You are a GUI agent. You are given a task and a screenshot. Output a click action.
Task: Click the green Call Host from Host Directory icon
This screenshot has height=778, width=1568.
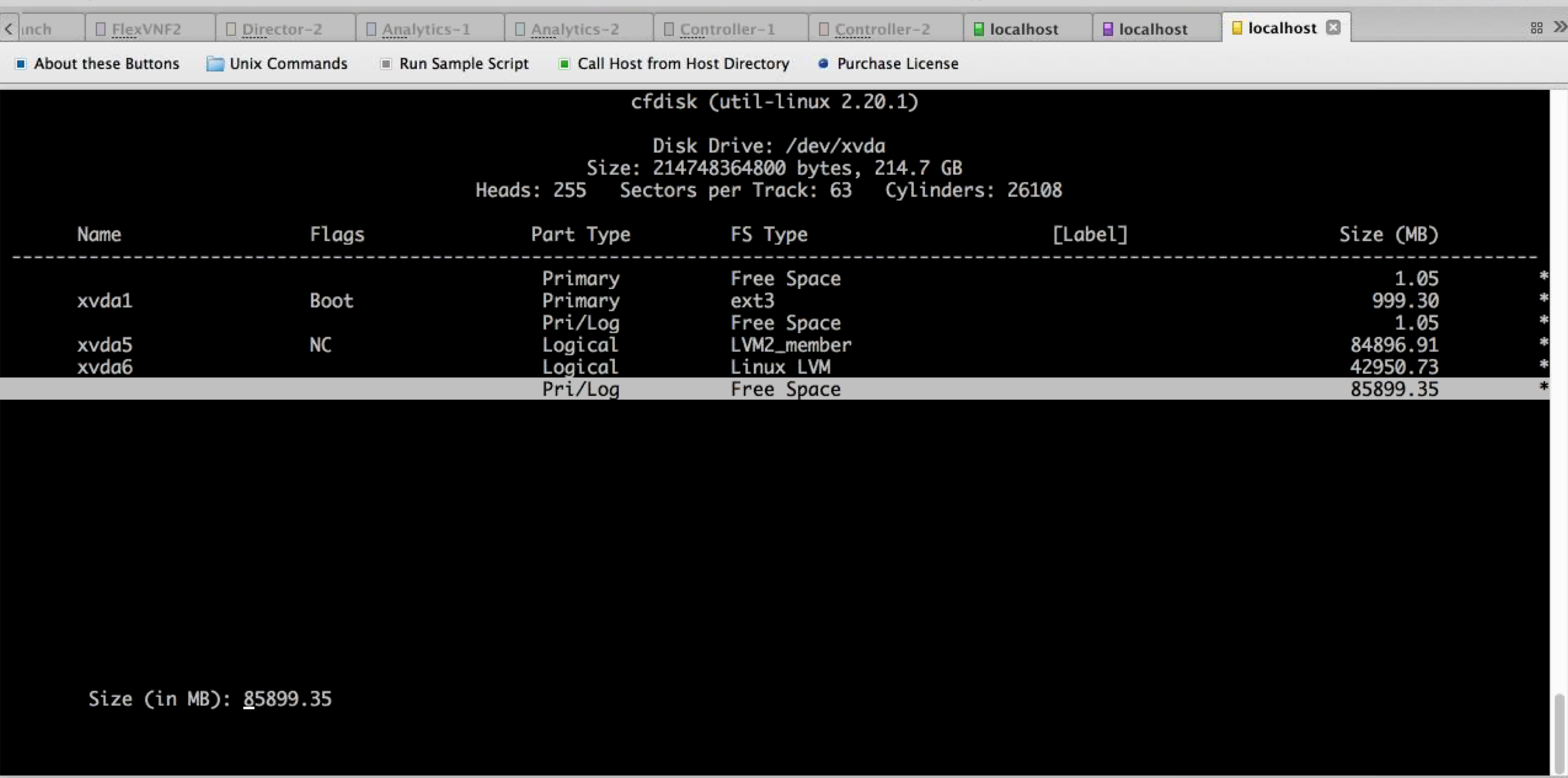click(564, 64)
